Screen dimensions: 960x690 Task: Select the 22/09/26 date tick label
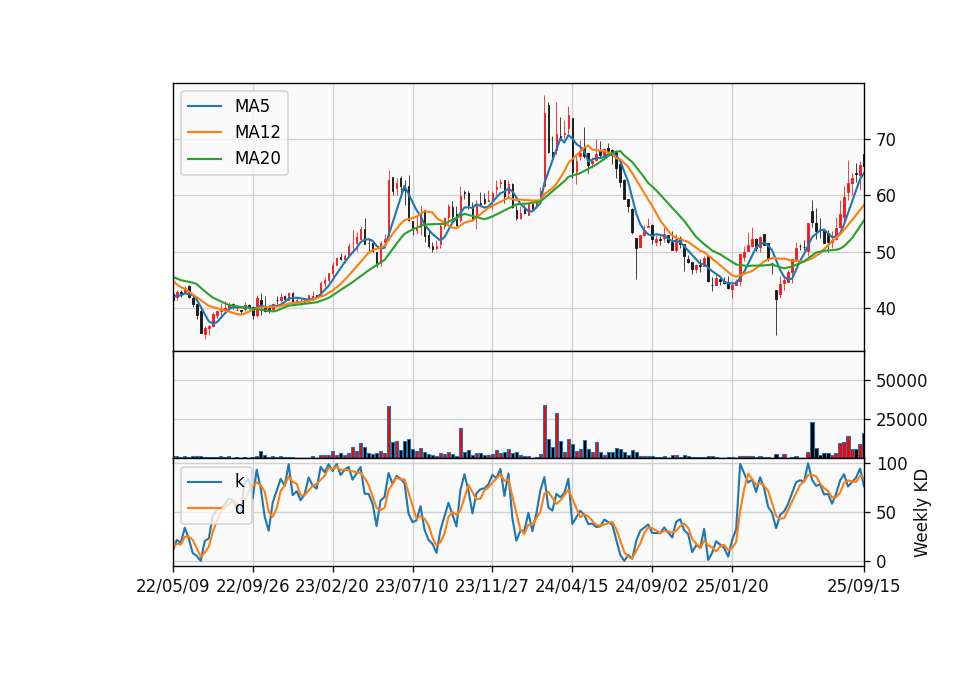(x=253, y=586)
